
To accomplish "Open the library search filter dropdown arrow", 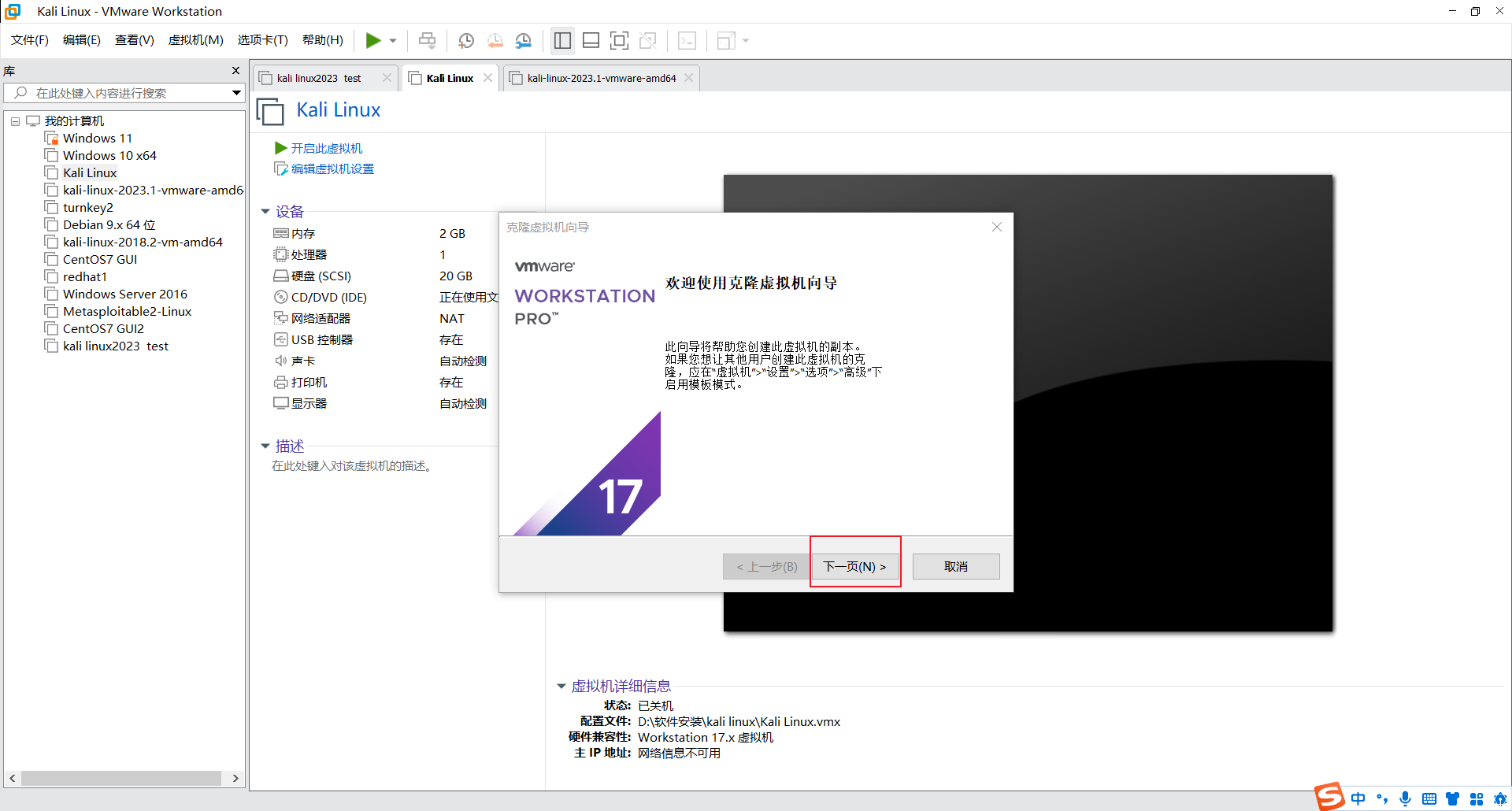I will coord(236,93).
